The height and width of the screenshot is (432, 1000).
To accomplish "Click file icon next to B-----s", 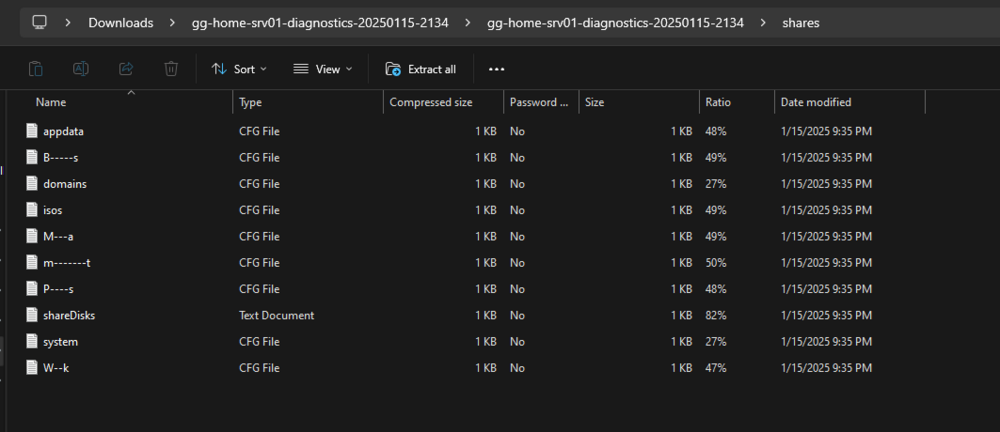I will point(33,157).
